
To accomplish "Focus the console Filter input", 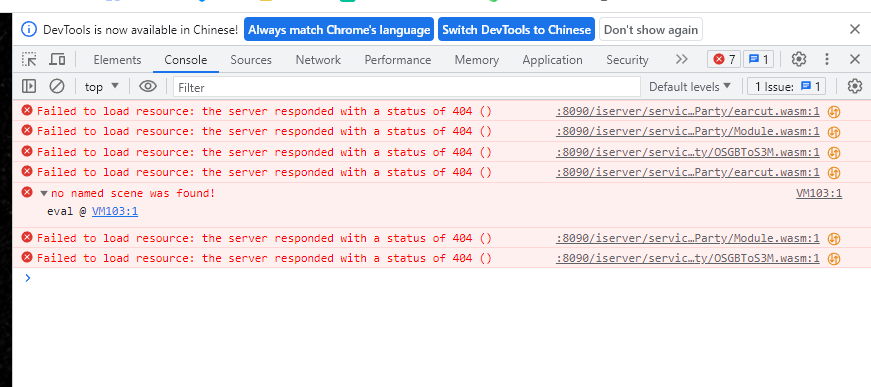I will pyautogui.click(x=407, y=87).
